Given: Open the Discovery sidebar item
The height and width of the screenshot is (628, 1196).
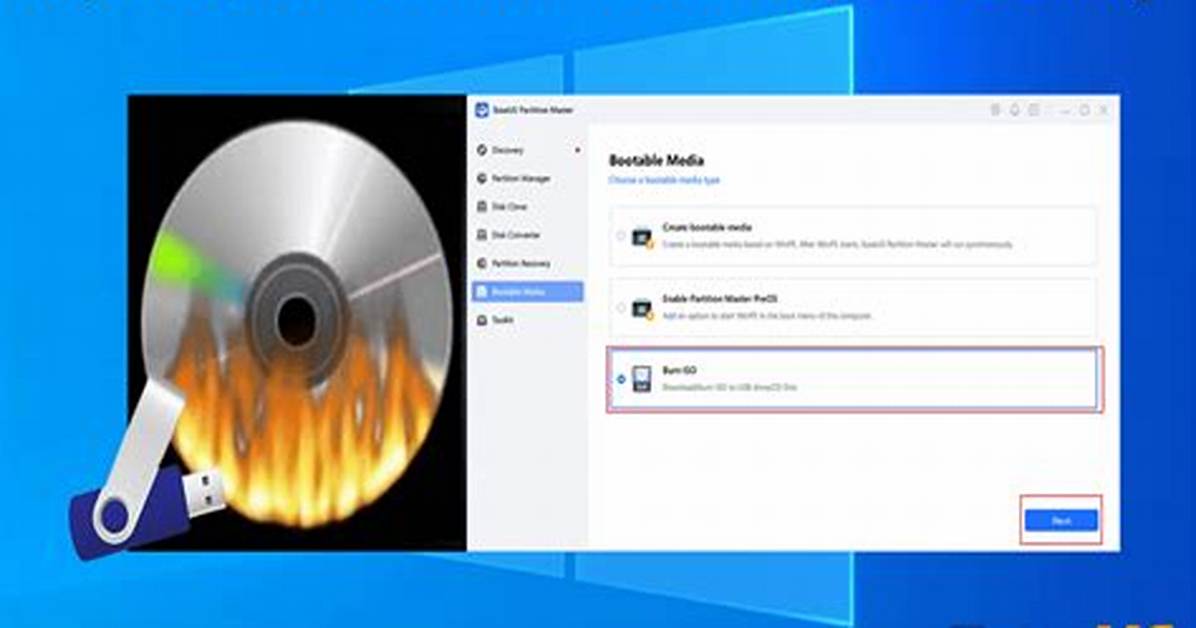Looking at the screenshot, I should [x=500, y=150].
